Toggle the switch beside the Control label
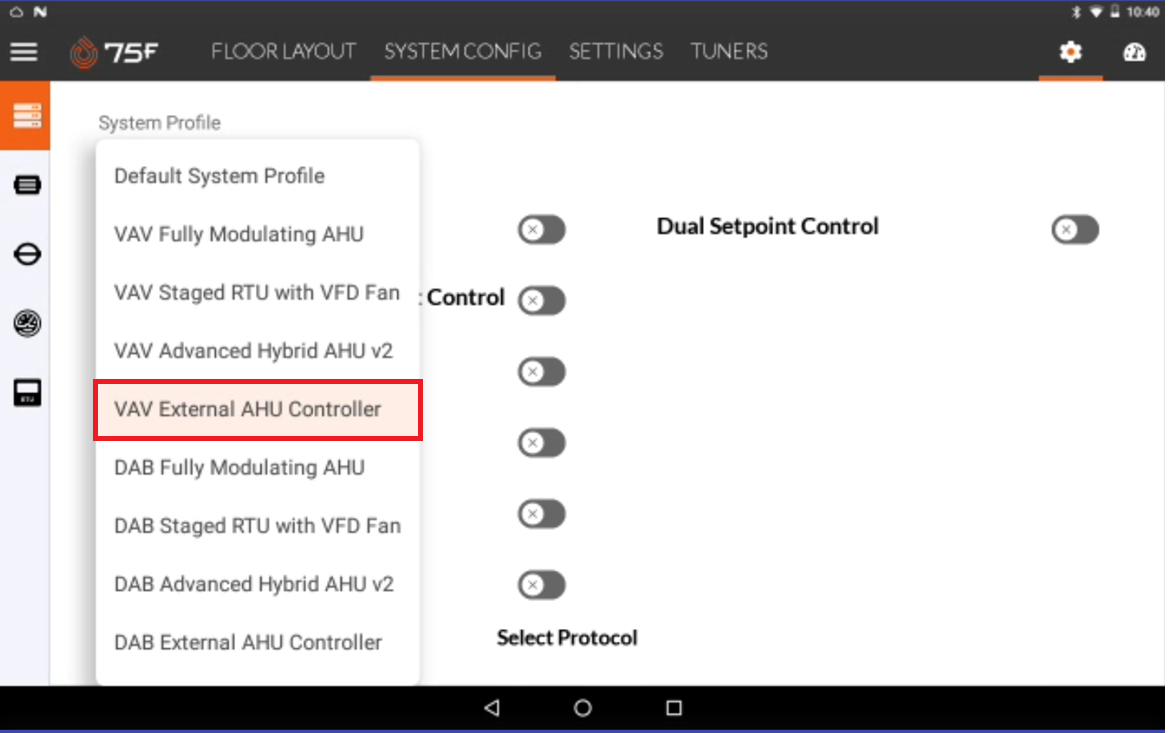Viewport: 1169px width, 733px height. (x=541, y=301)
